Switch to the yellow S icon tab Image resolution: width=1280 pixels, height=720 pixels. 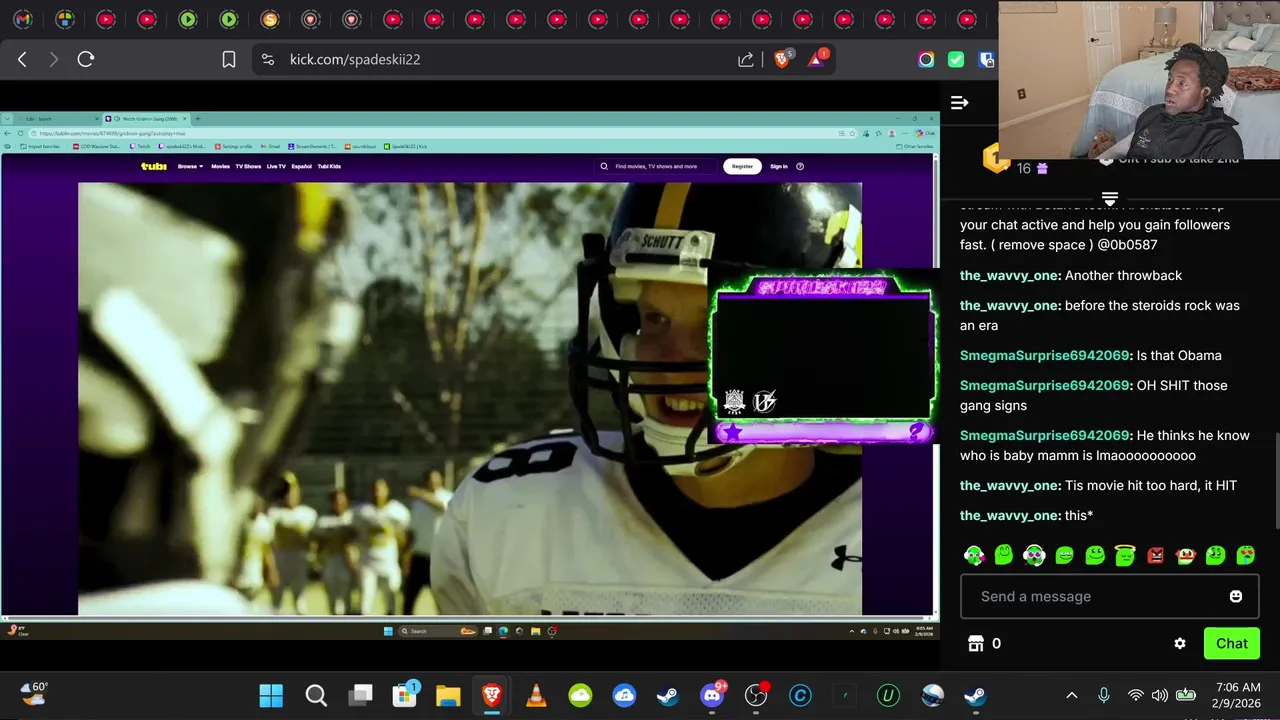click(269, 19)
